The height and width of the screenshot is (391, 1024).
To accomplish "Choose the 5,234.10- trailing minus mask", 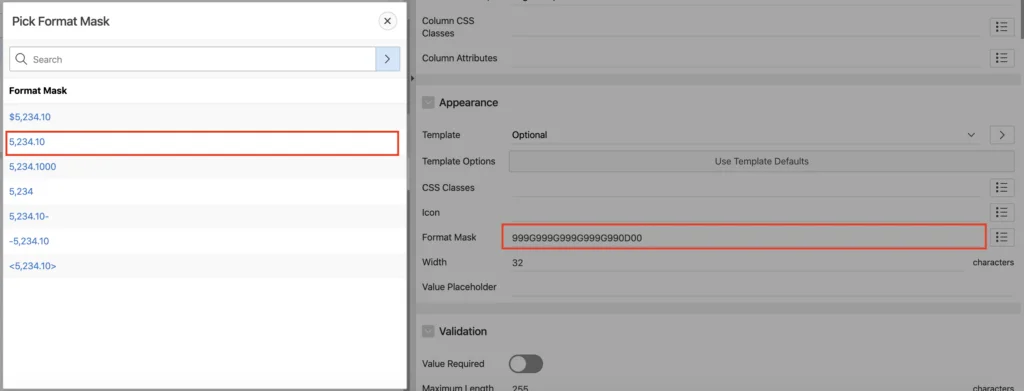I will (29, 216).
